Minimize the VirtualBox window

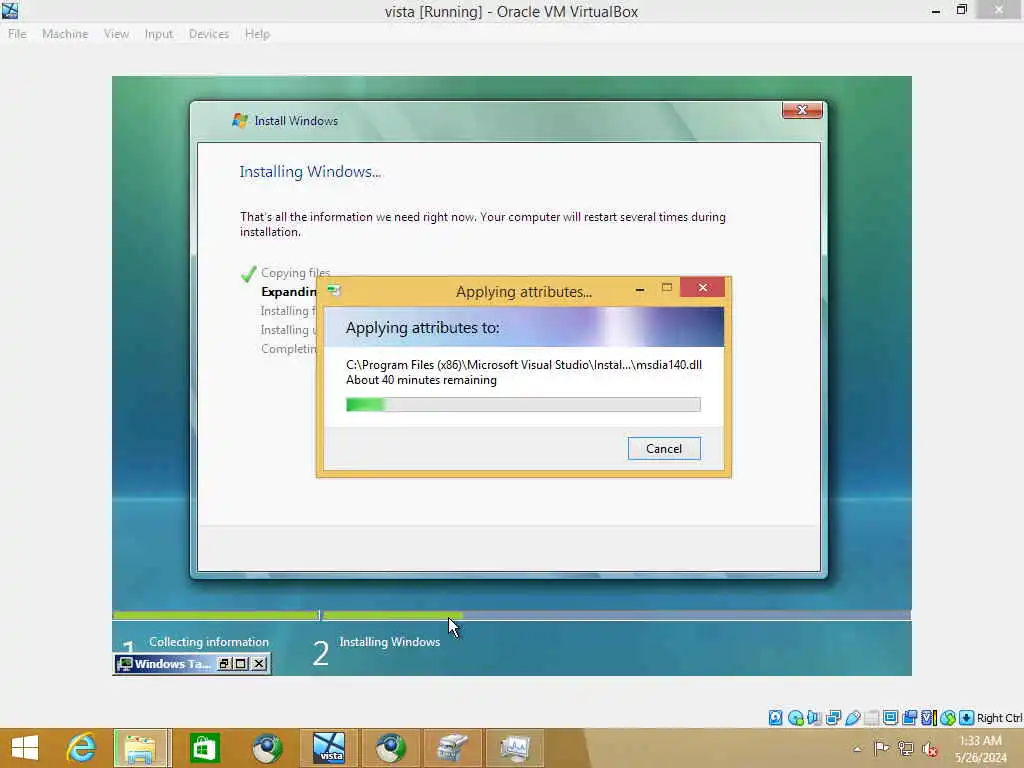[936, 11]
